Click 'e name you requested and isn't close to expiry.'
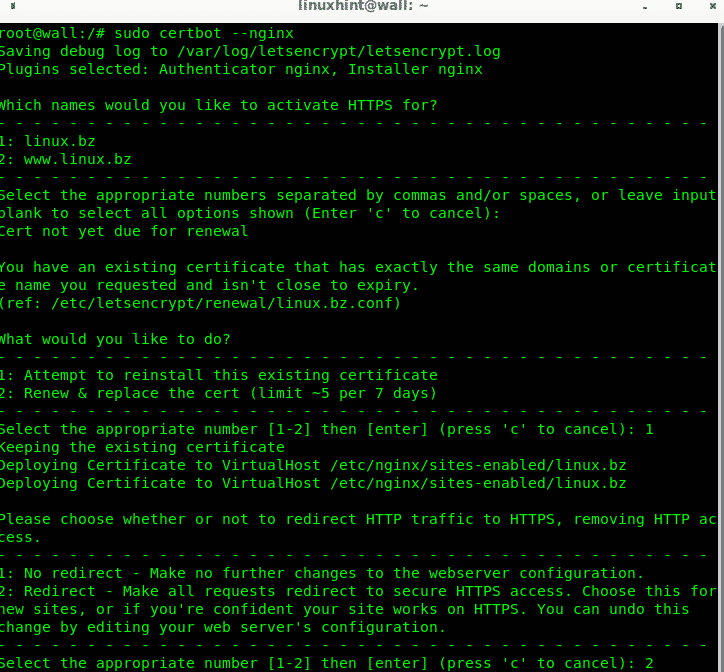724x672 pixels. tap(209, 285)
